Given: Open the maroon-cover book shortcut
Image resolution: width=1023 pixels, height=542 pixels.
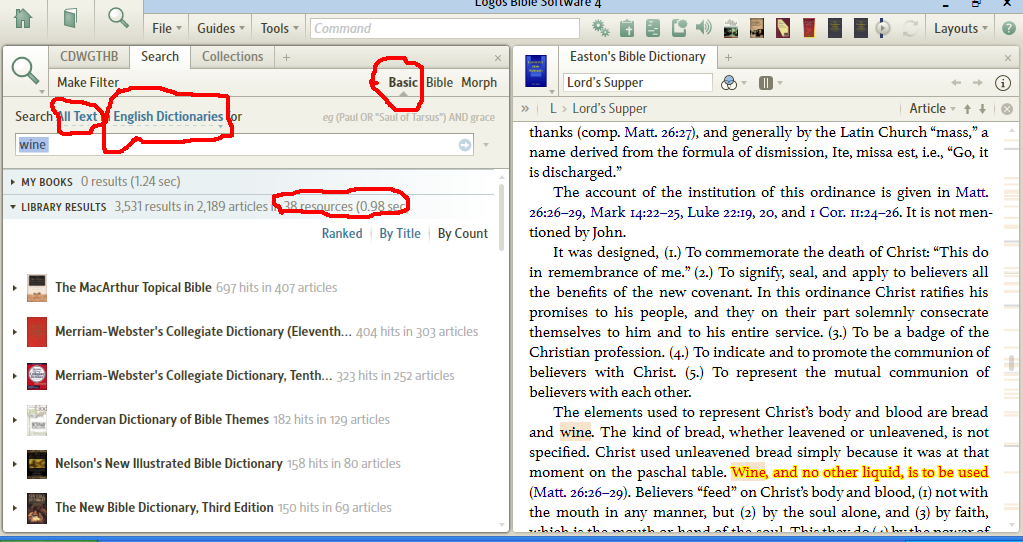Looking at the screenshot, I should click(x=783, y=28).
